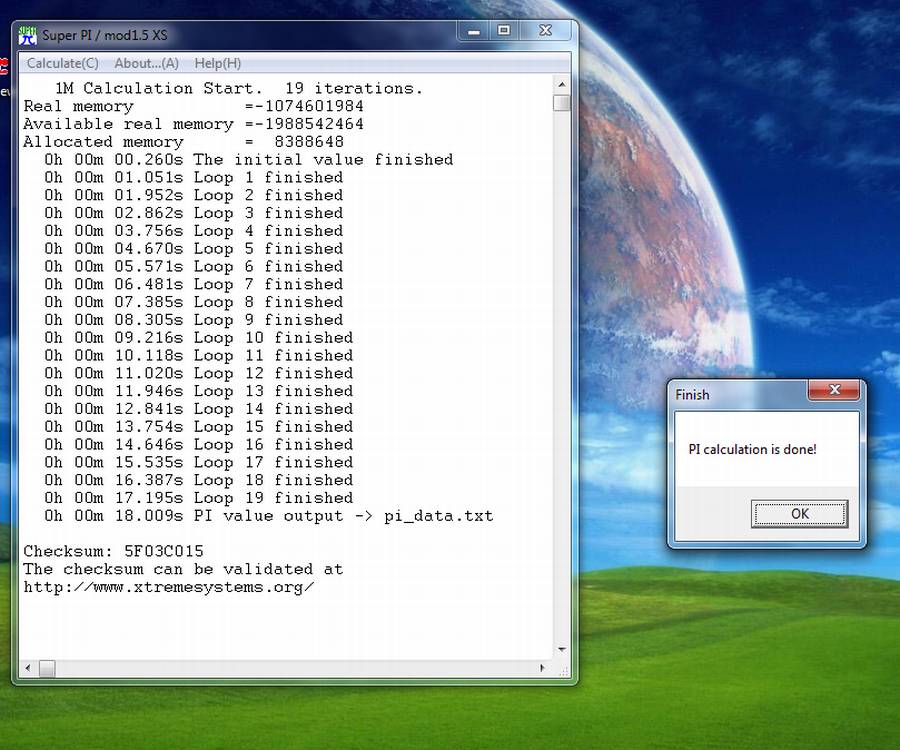900x750 pixels.
Task: Click the 'Loop 2 finished' line
Action: click(x=194, y=195)
